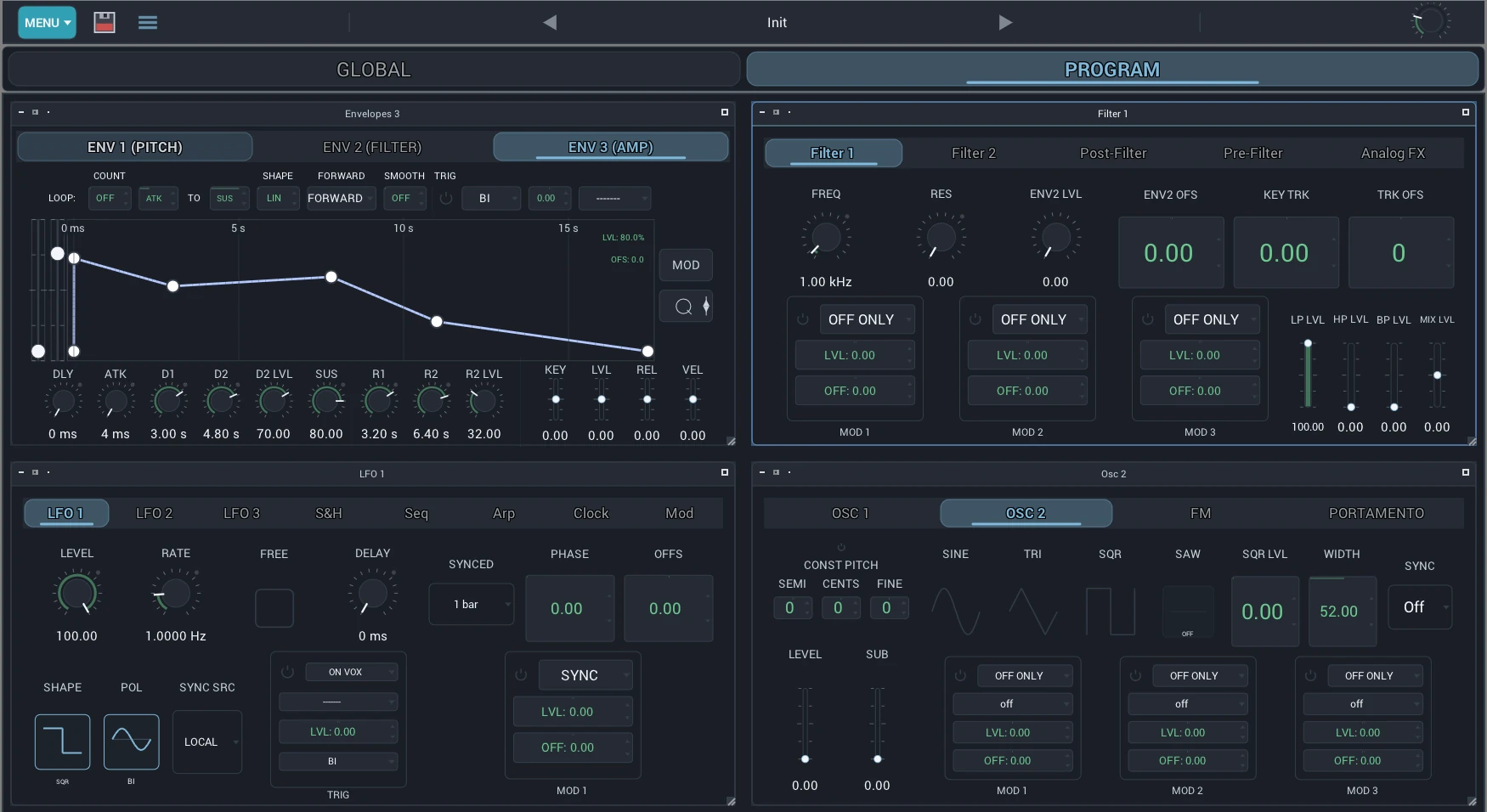Toggle Osc 2 MOD 1 power button
1487x812 pixels.
(x=960, y=675)
